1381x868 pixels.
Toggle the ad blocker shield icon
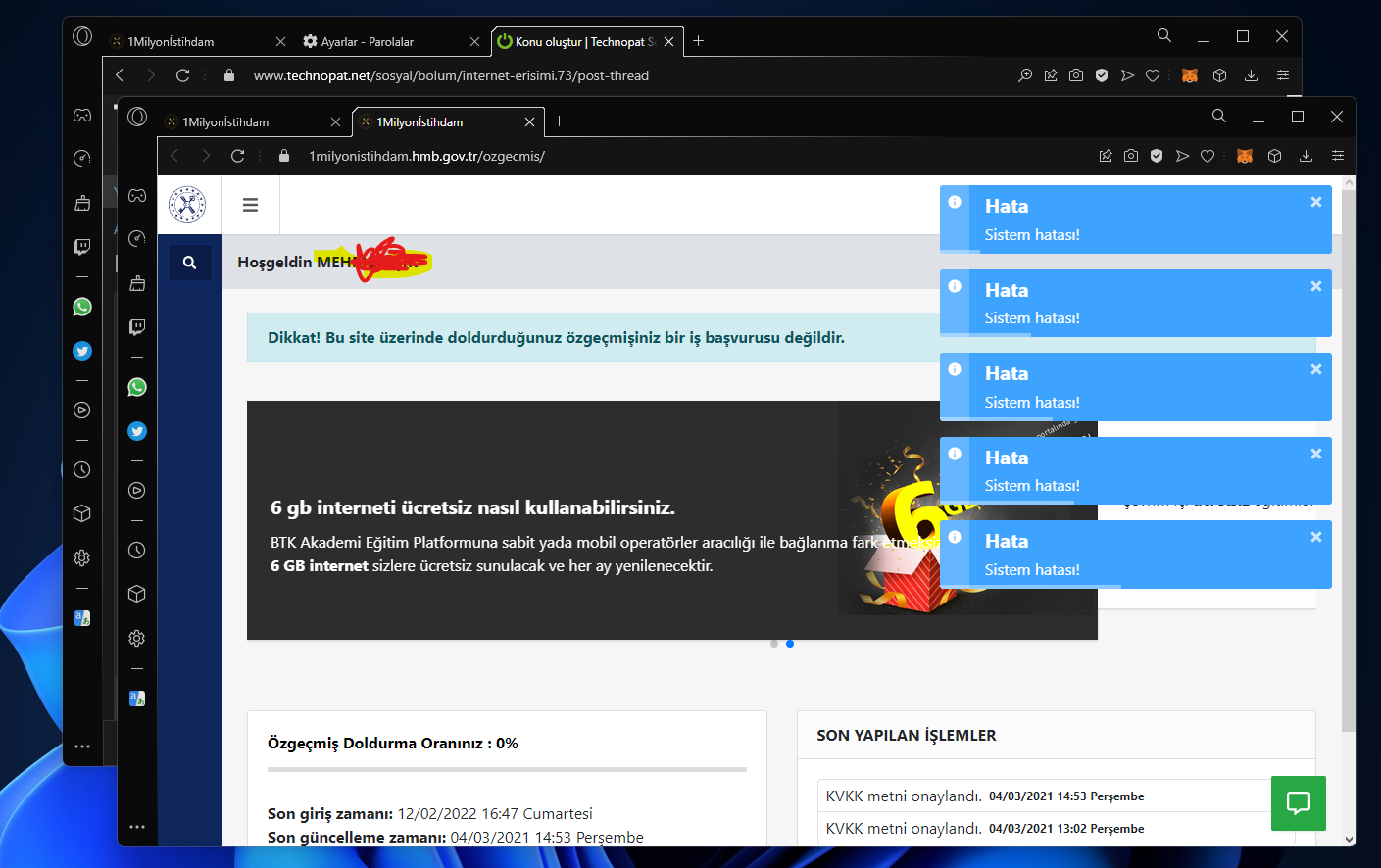tap(1157, 155)
